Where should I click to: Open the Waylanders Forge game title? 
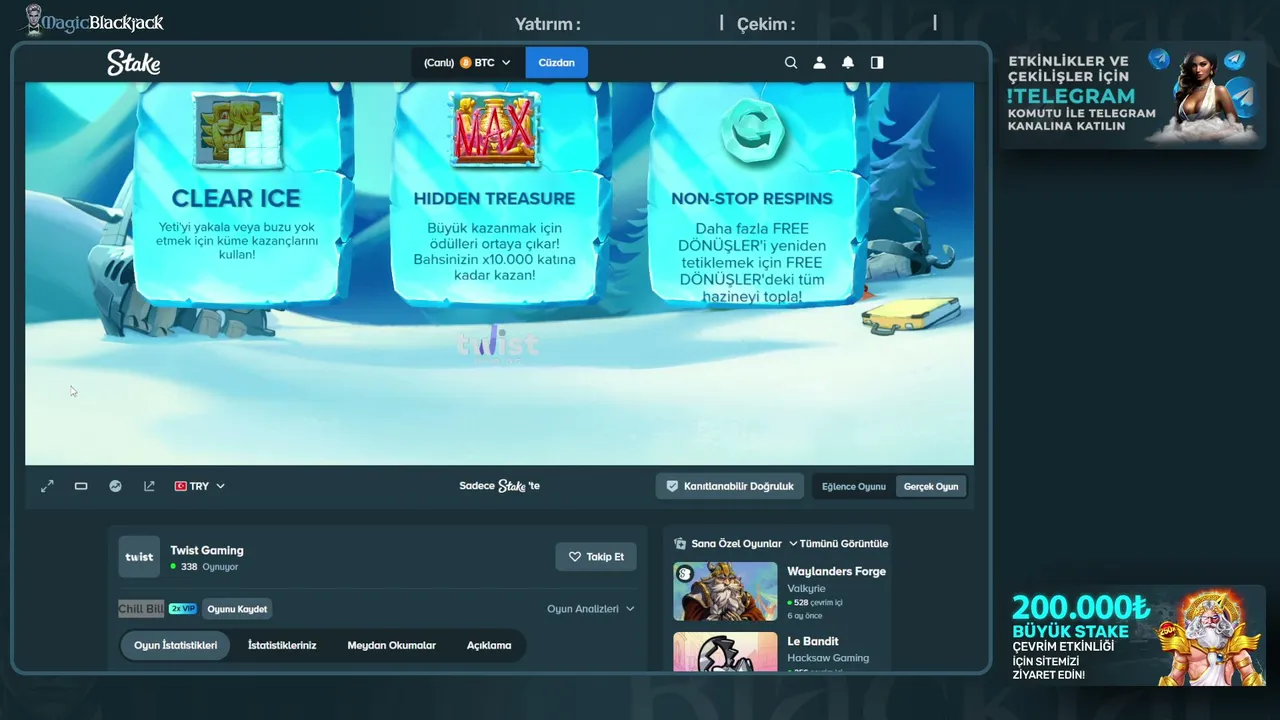tap(837, 572)
